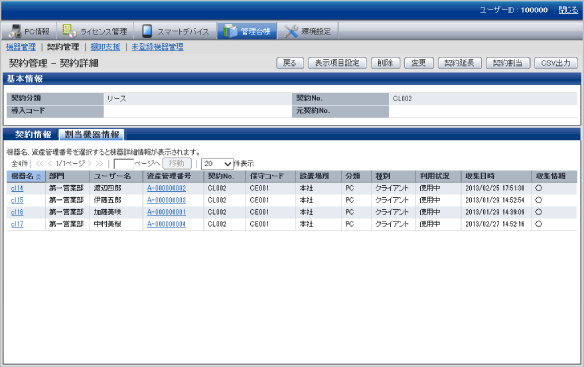Viewport: 584px width, 367px height.
Task: Click the スマートデバイス phone icon
Action: pyautogui.click(x=147, y=31)
